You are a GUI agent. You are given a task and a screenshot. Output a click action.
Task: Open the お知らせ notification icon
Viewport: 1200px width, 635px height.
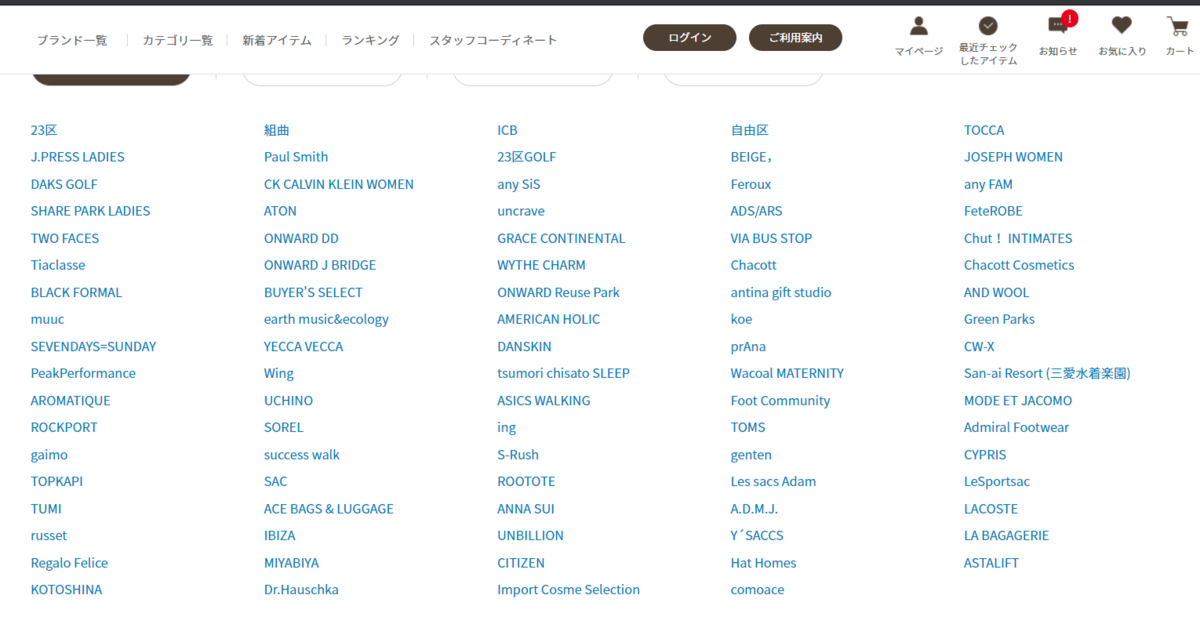coord(1058,25)
